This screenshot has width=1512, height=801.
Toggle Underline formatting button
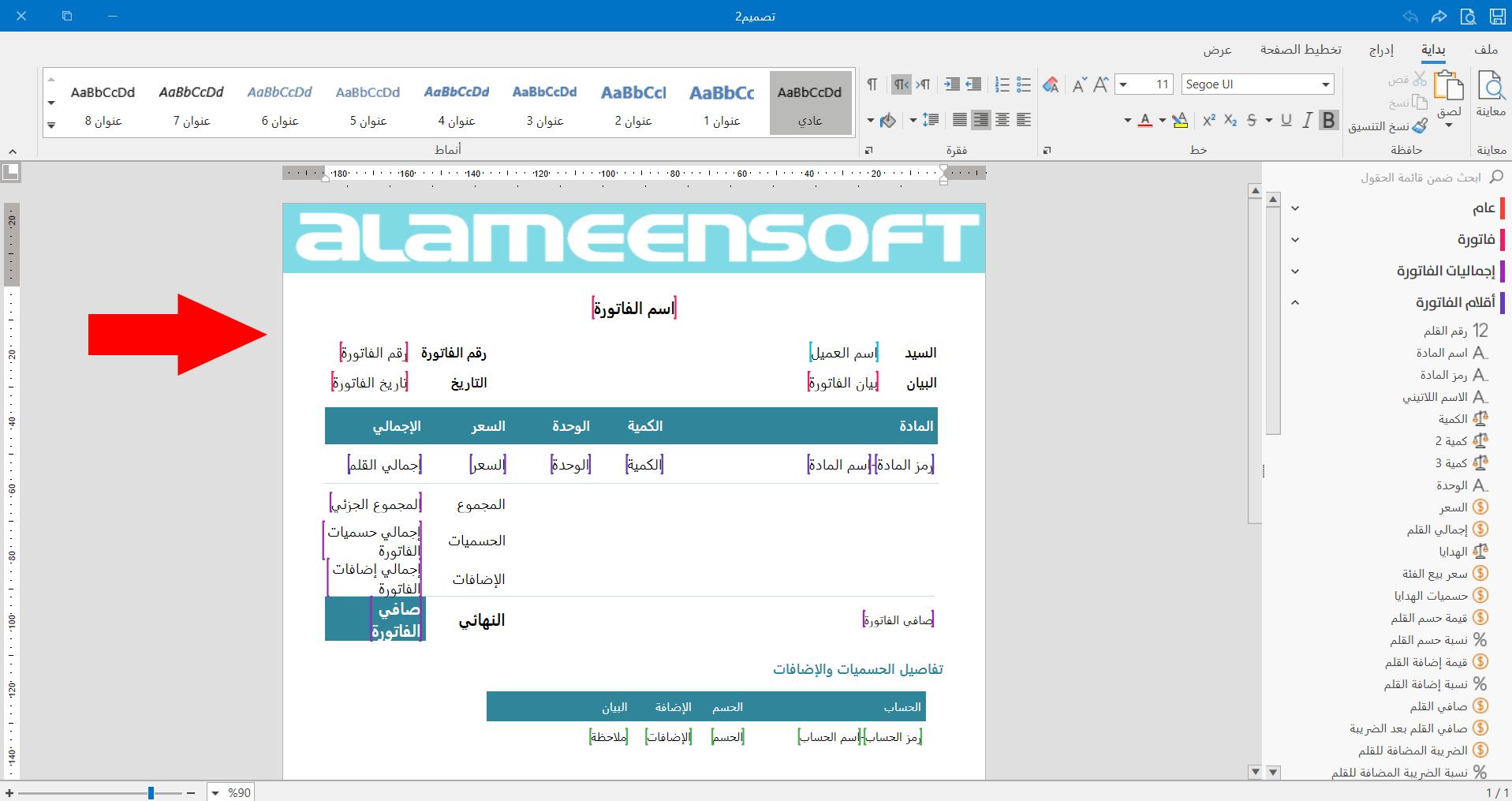click(x=1286, y=120)
